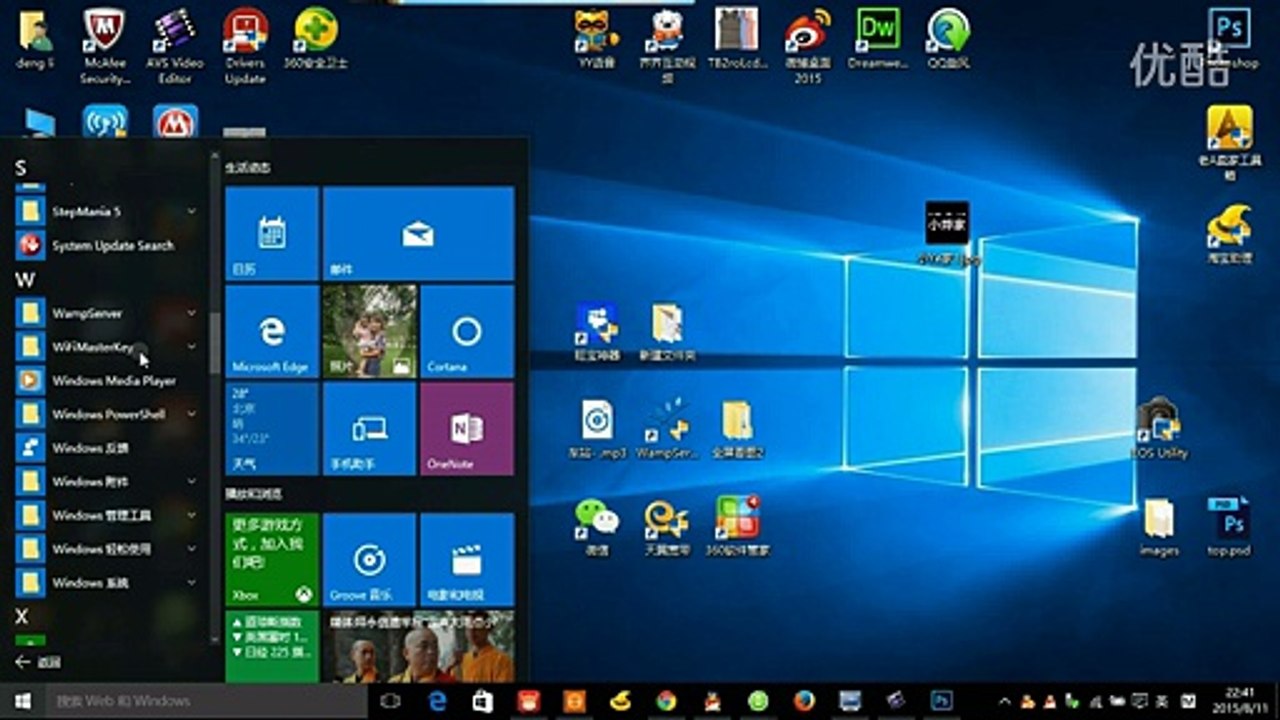Expand the Windows 附件 folder chevron
The image size is (1280, 720).
[x=191, y=481]
